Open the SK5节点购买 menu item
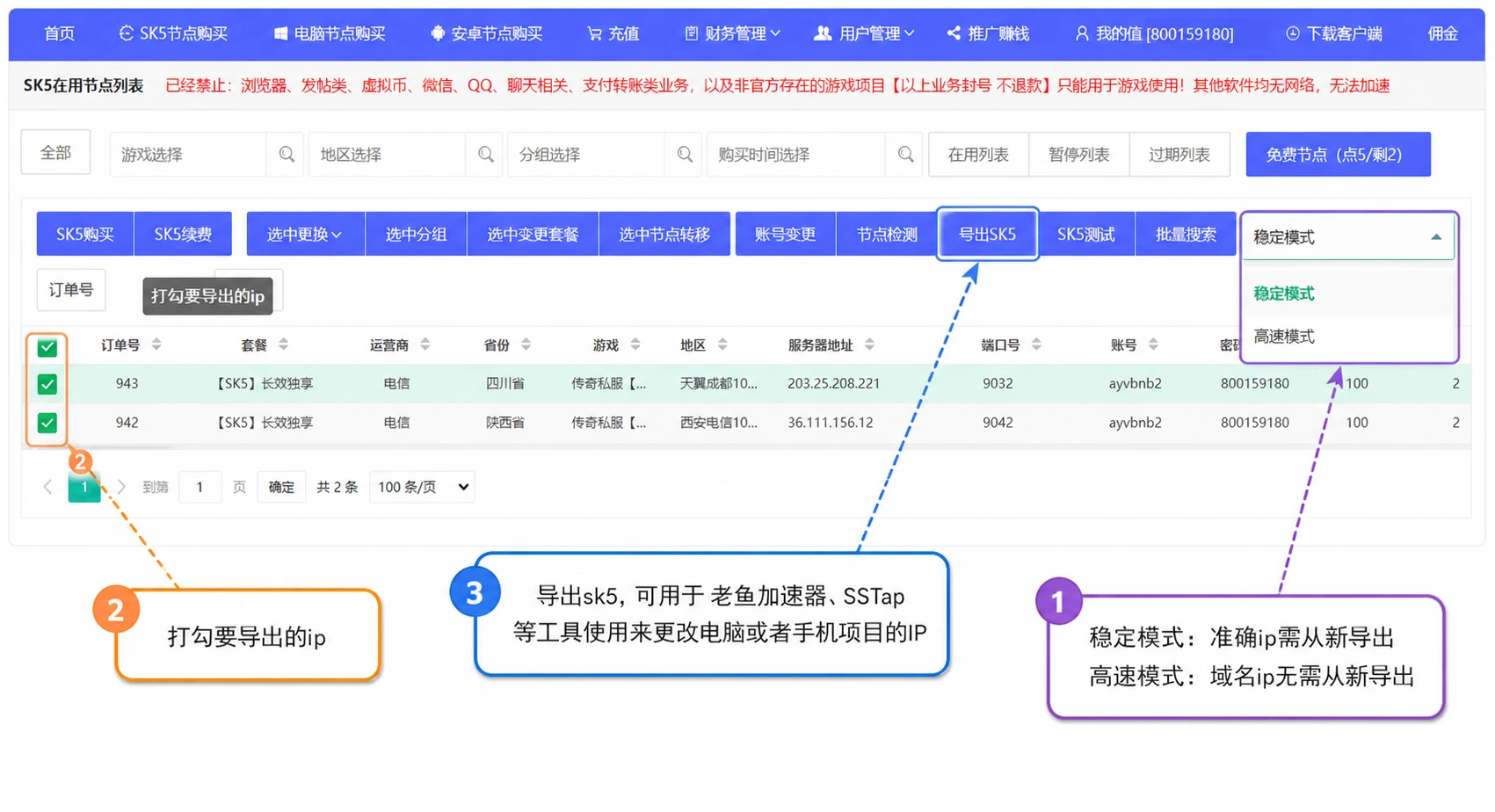 [173, 33]
